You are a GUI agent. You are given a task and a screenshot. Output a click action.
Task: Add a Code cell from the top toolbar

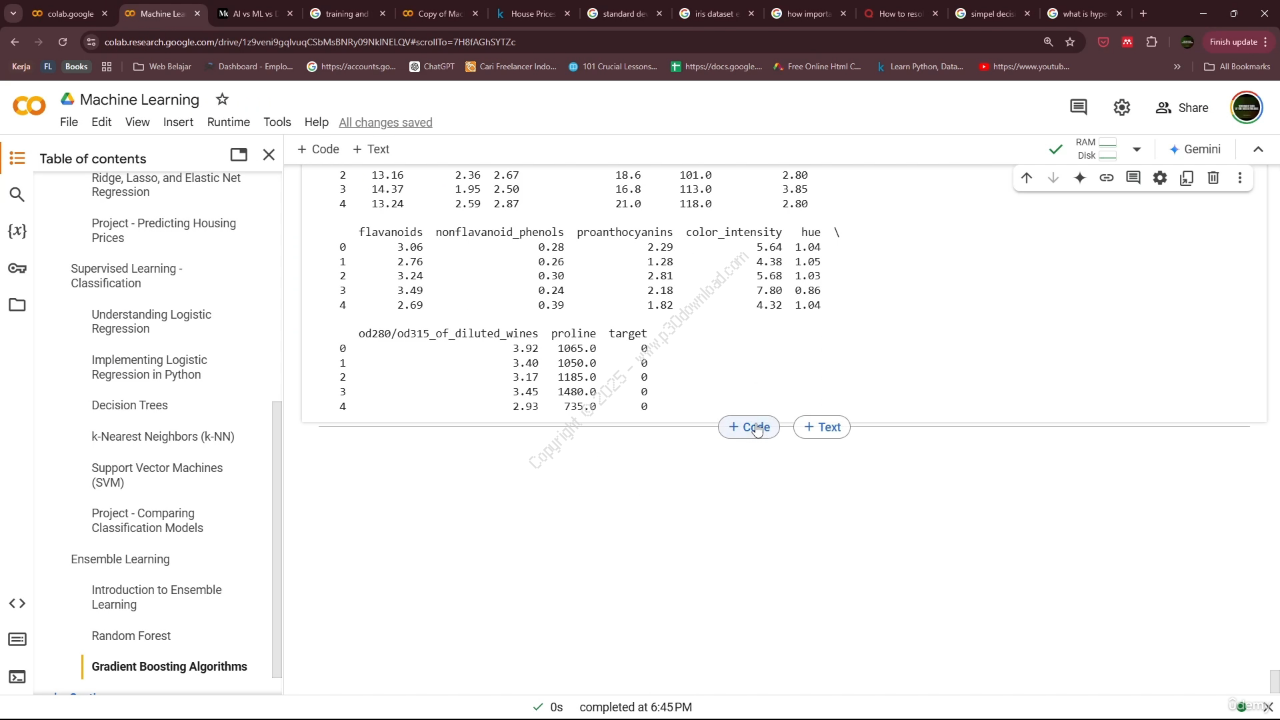[x=318, y=149]
